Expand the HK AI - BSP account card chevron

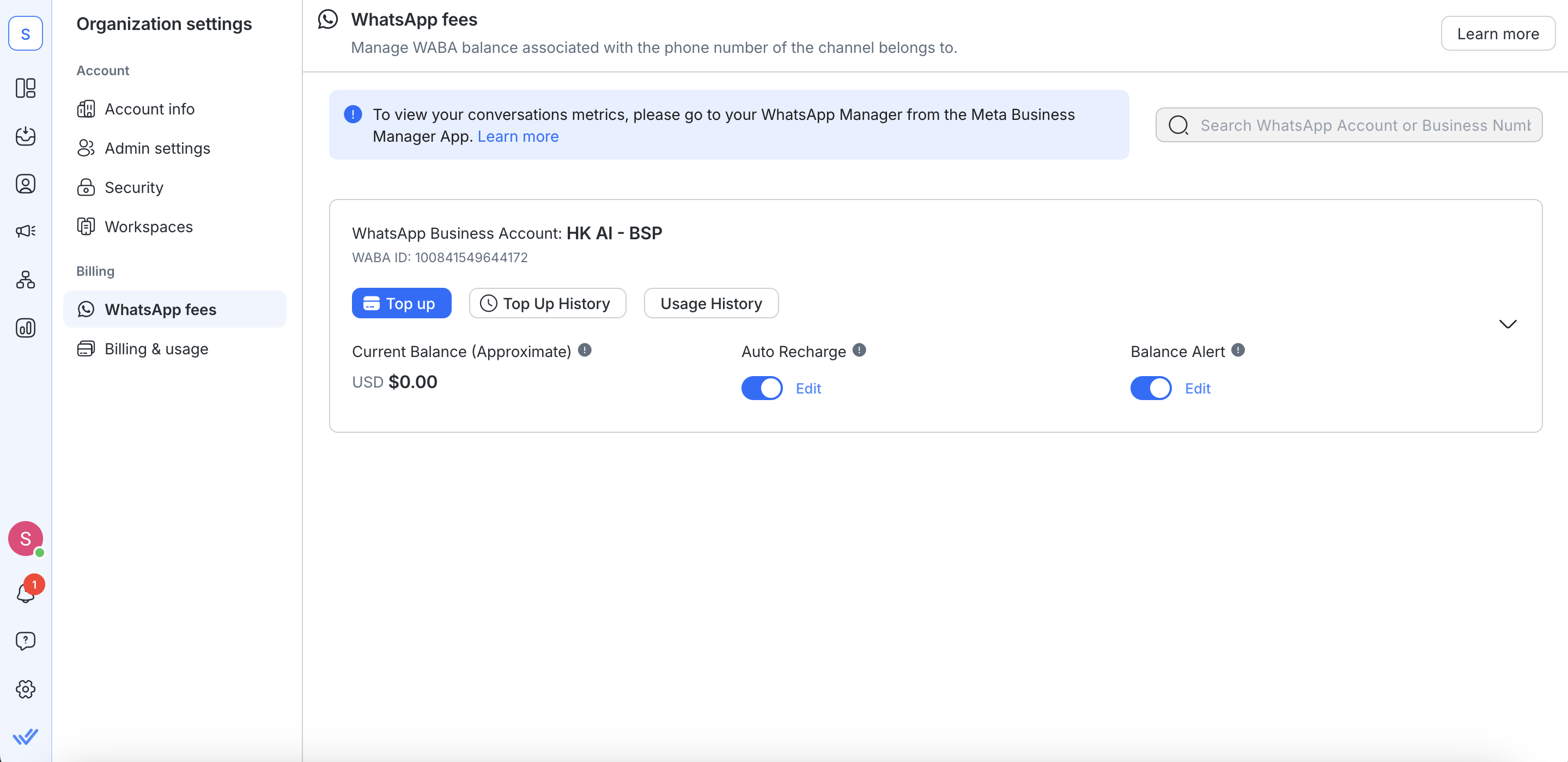tap(1507, 324)
